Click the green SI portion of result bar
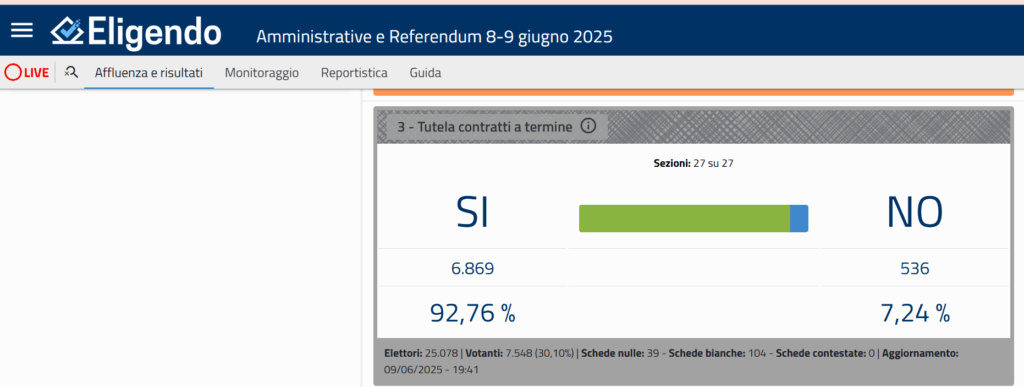 click(x=684, y=219)
